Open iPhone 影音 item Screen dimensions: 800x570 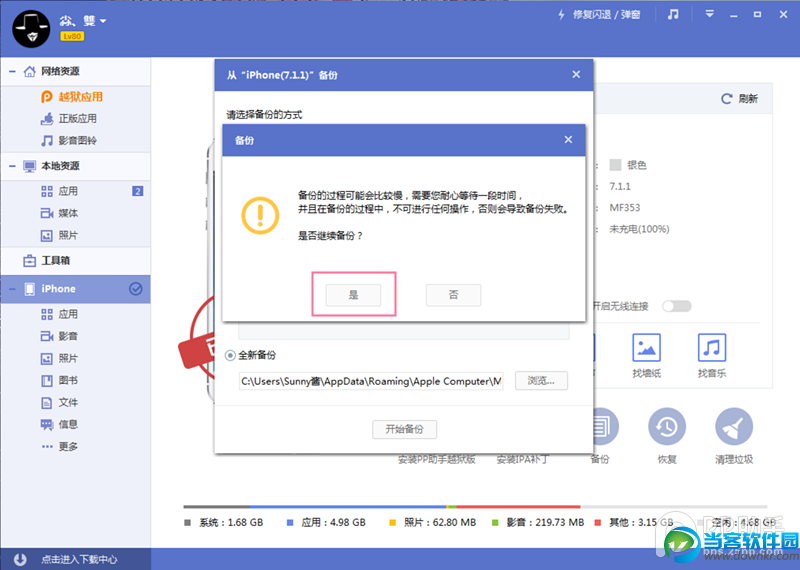pos(68,336)
